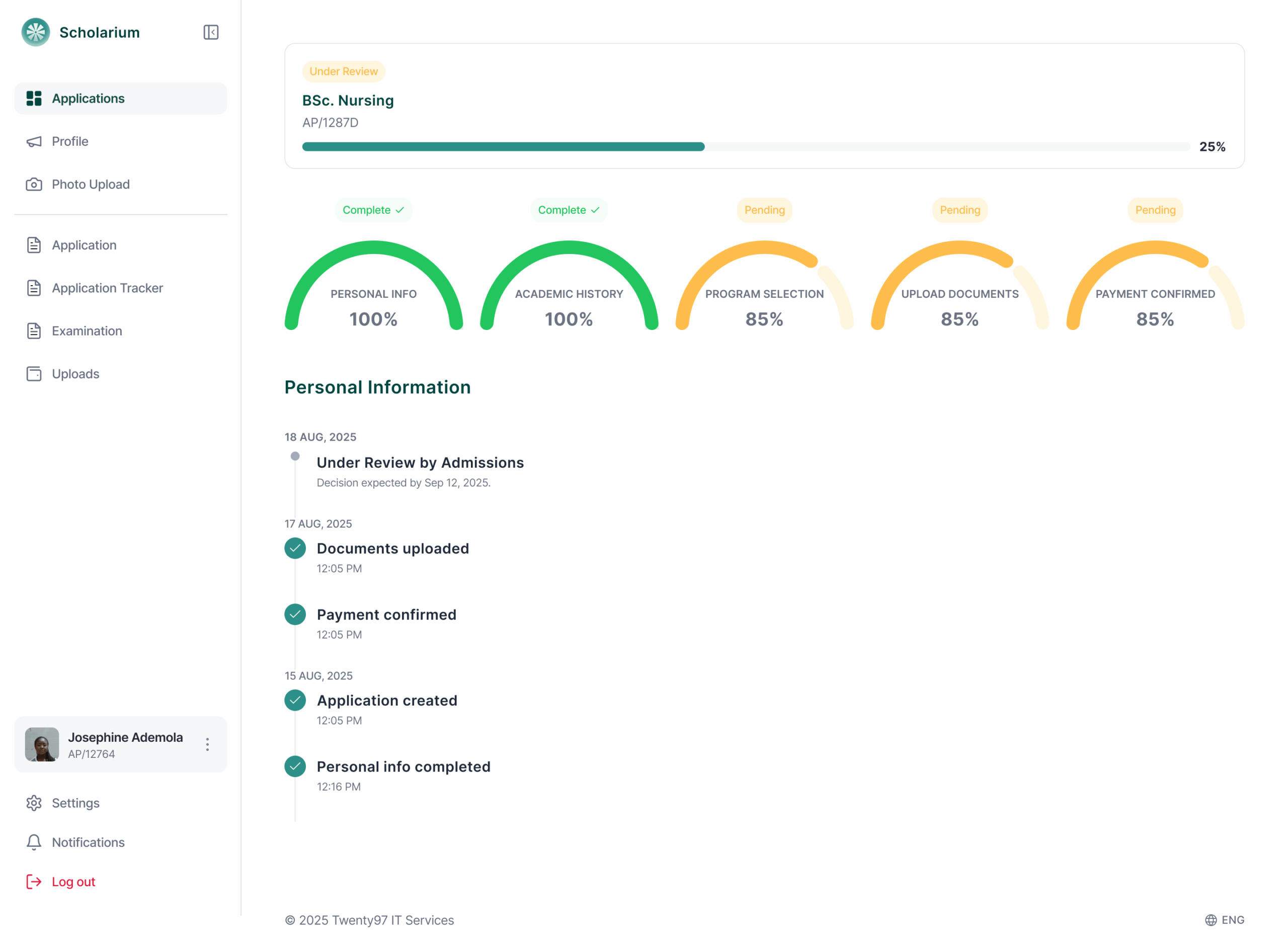Screen dimensions: 1288x947
Task: Click the Uploads wallet icon
Action: point(34,374)
